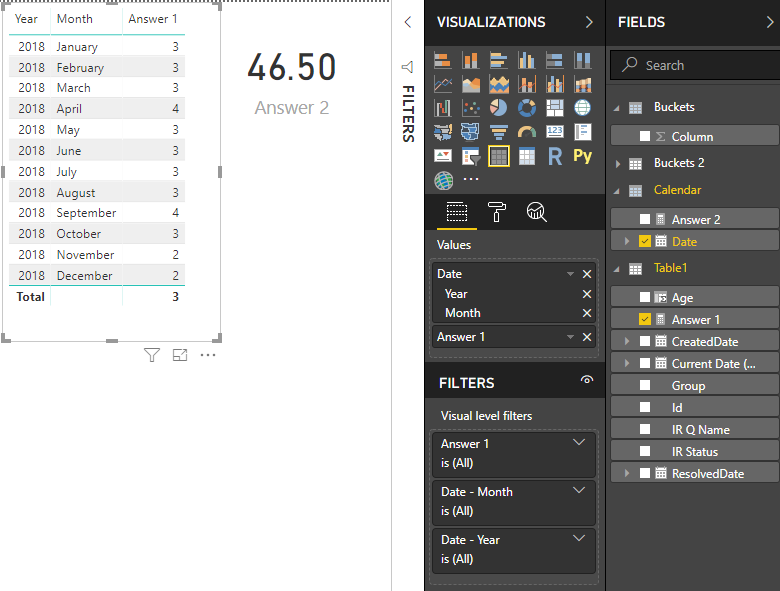Check the Age field checkbox
The height and width of the screenshot is (591, 780).
(645, 297)
